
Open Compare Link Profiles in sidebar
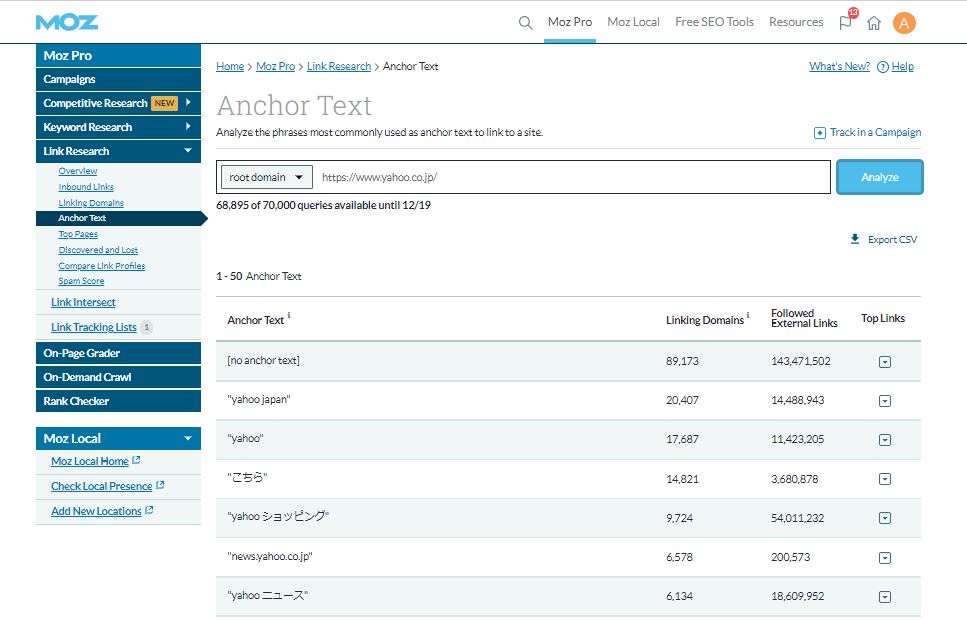[102, 266]
